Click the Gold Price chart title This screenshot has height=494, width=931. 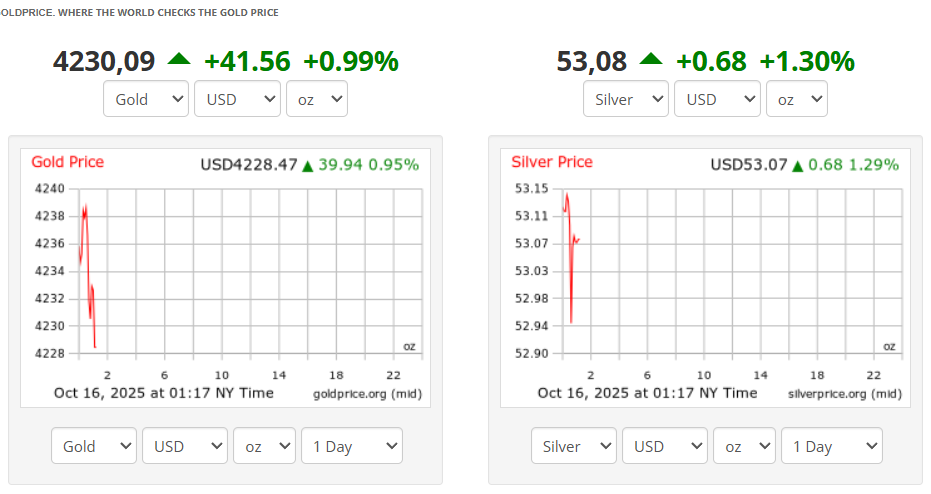point(67,162)
